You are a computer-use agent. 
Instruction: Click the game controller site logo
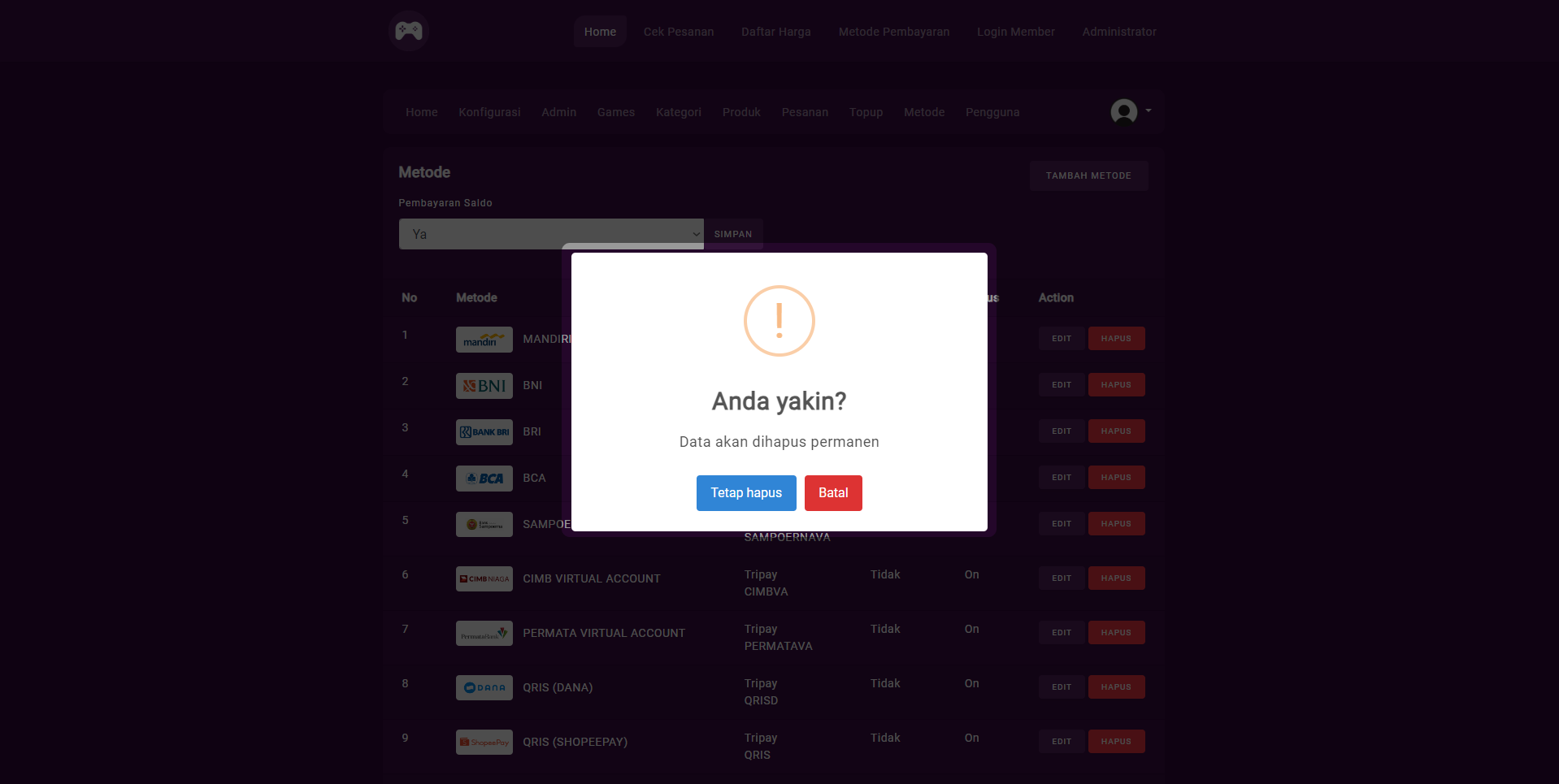click(x=409, y=31)
